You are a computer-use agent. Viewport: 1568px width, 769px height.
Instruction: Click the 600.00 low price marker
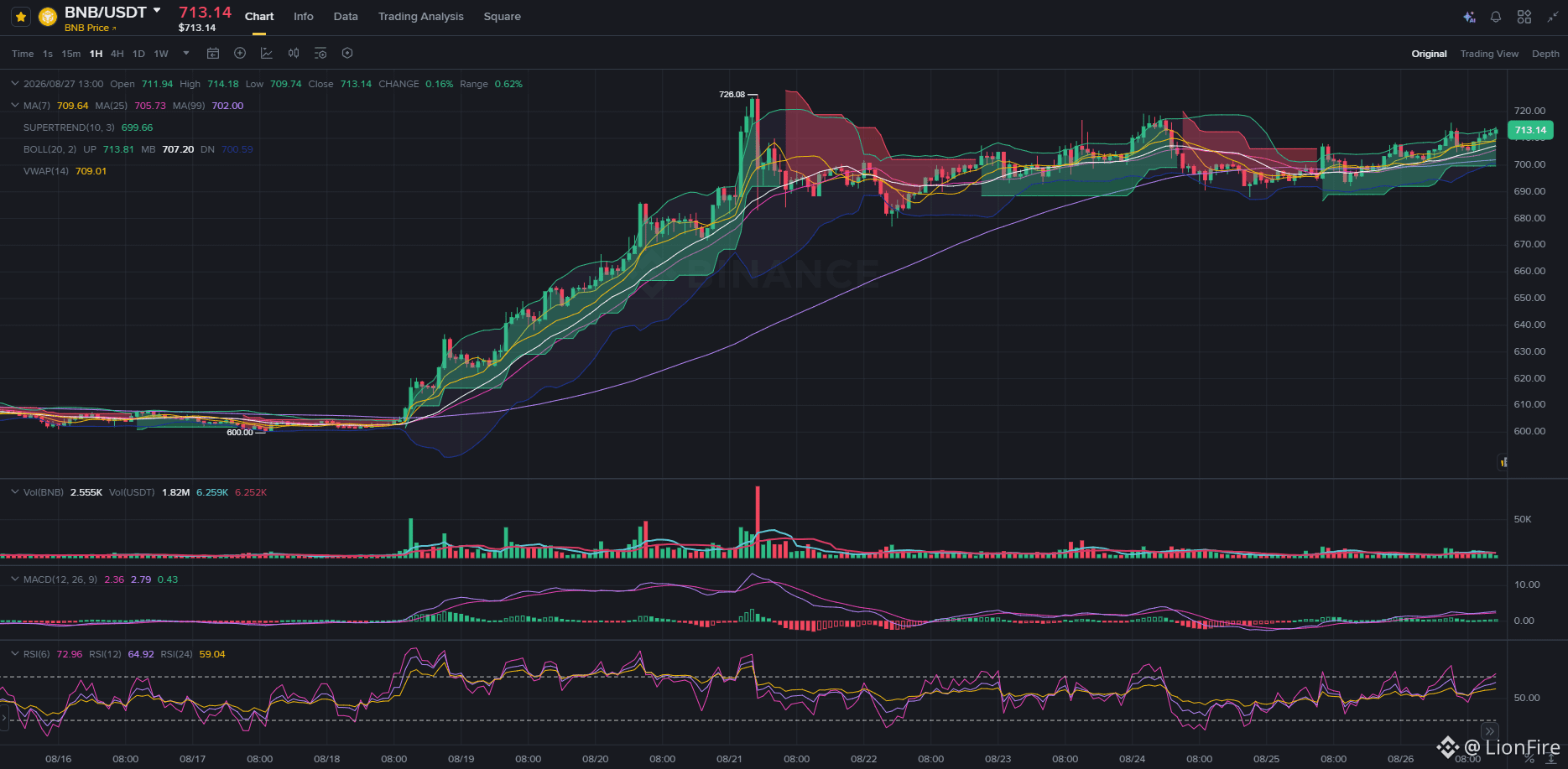(240, 433)
